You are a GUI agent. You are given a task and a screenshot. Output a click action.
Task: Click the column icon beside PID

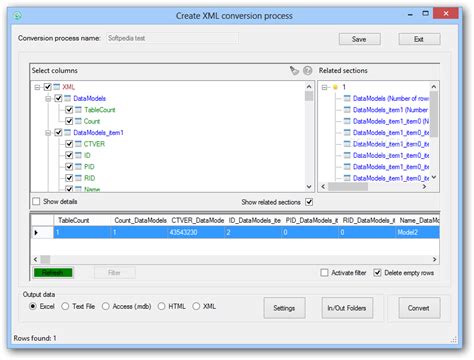pyautogui.click(x=78, y=166)
